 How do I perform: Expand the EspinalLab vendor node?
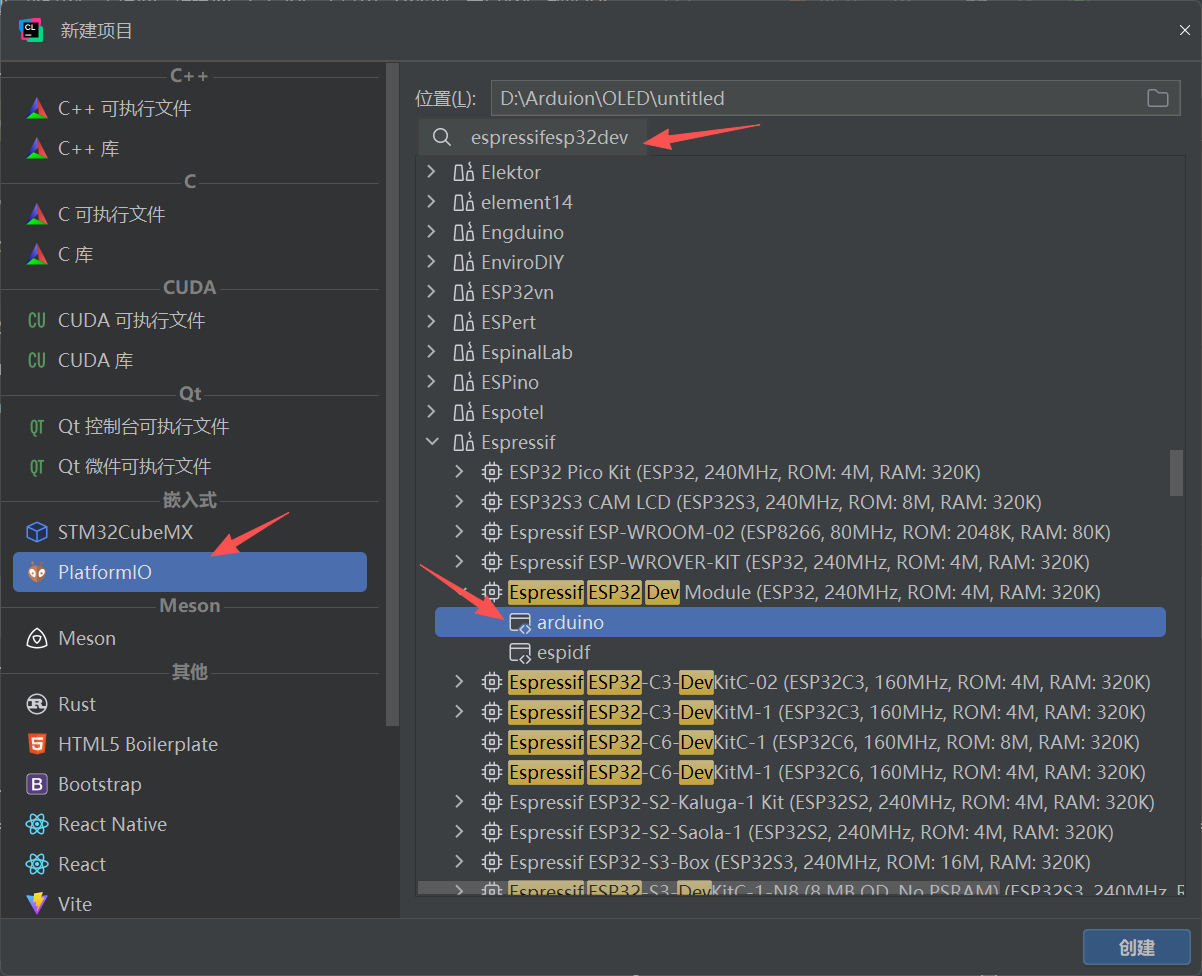point(431,352)
